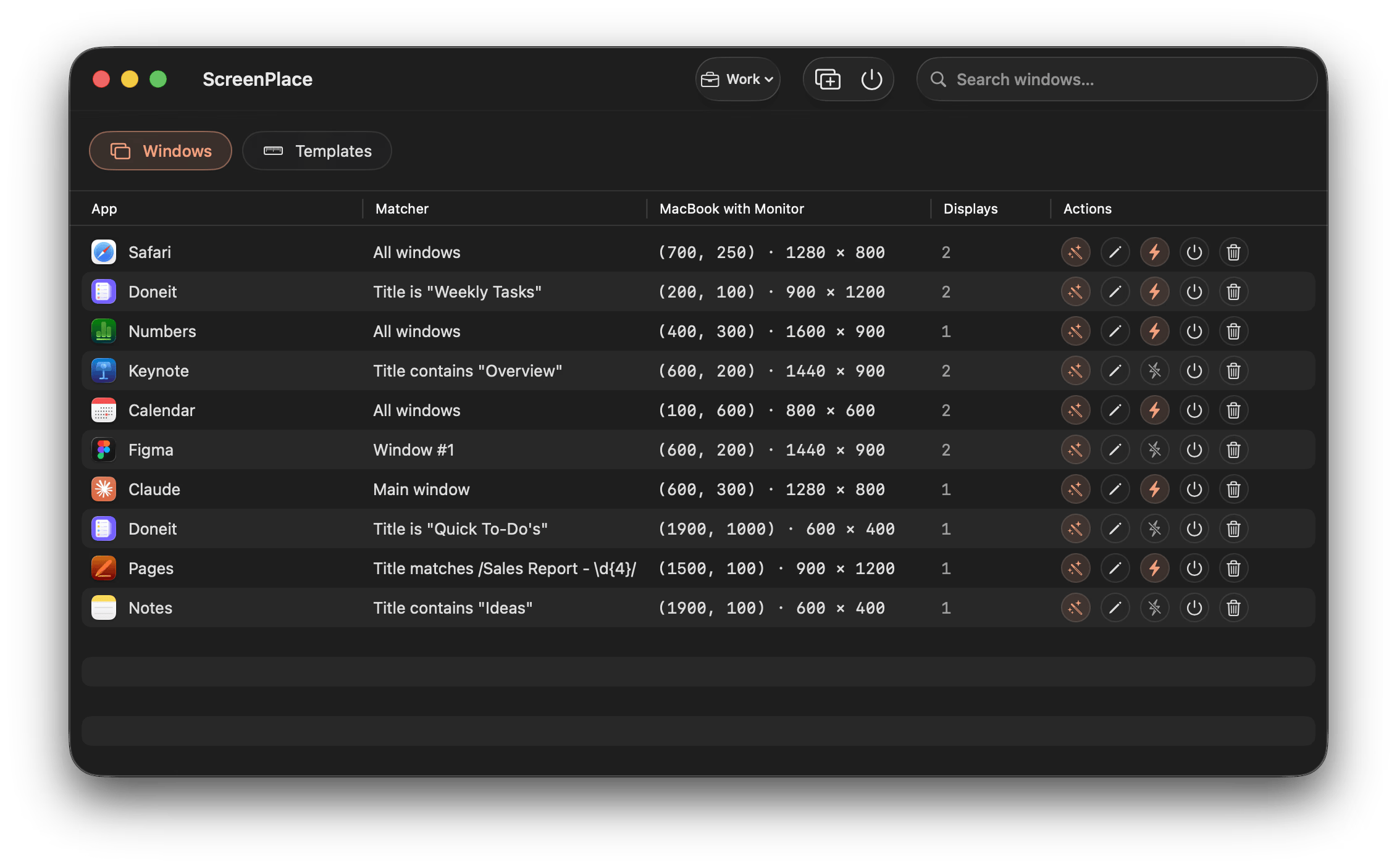Screen dimensions: 1397x868
Task: Click the trash icon in Claude row
Action: (x=1233, y=489)
